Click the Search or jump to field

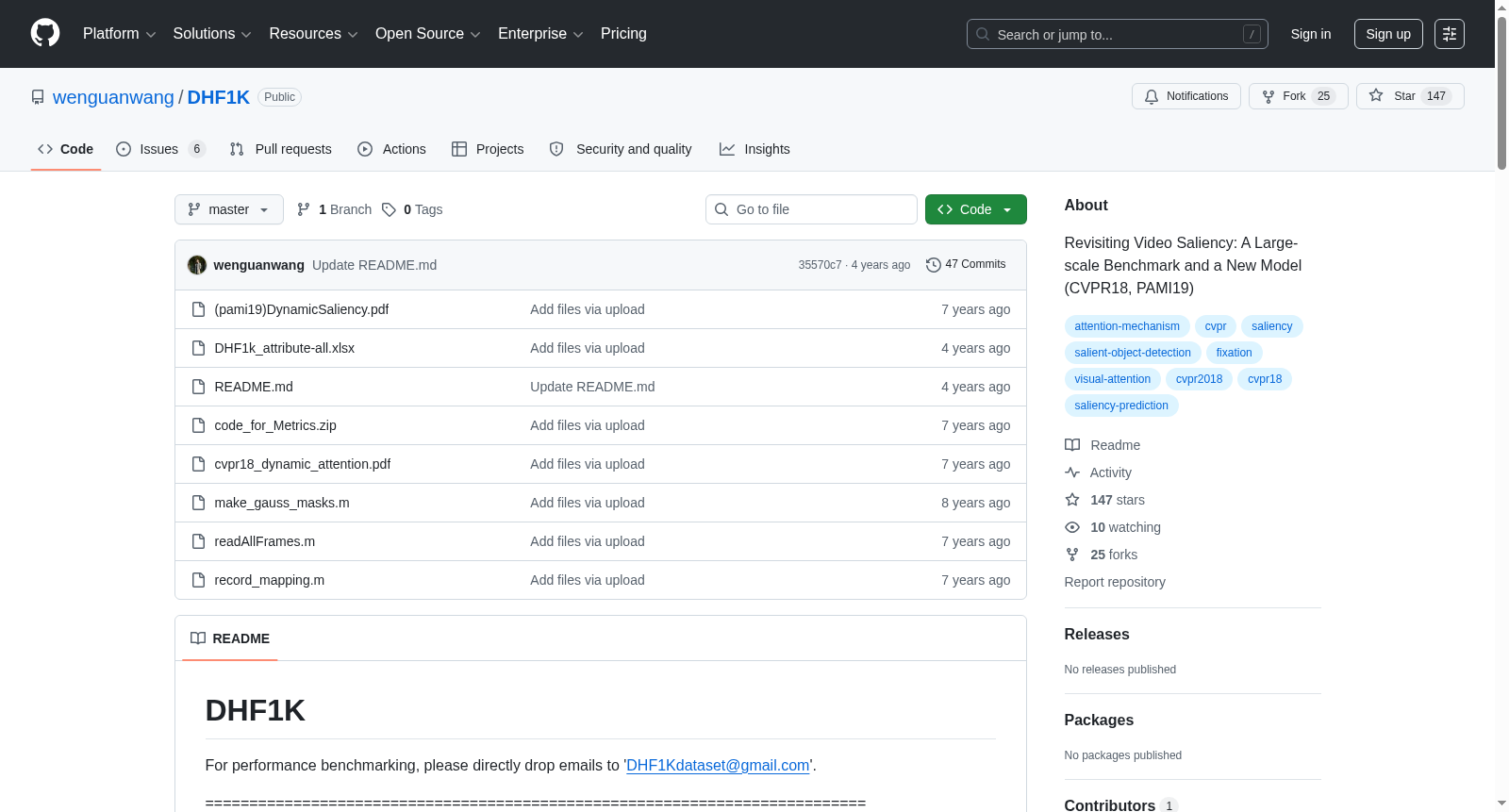click(1118, 34)
